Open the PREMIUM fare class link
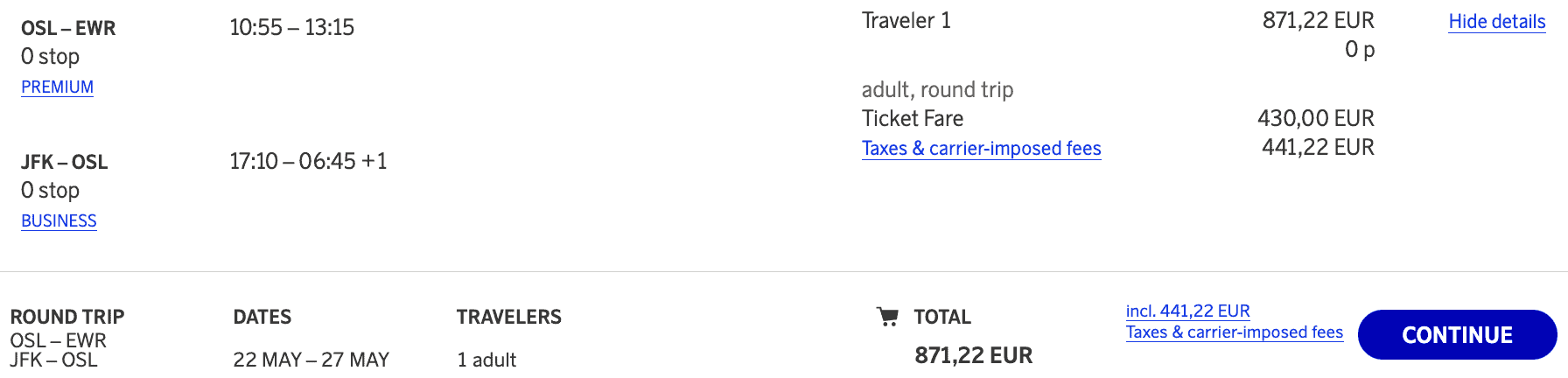Viewport: 1568px width, 378px height. tap(57, 87)
